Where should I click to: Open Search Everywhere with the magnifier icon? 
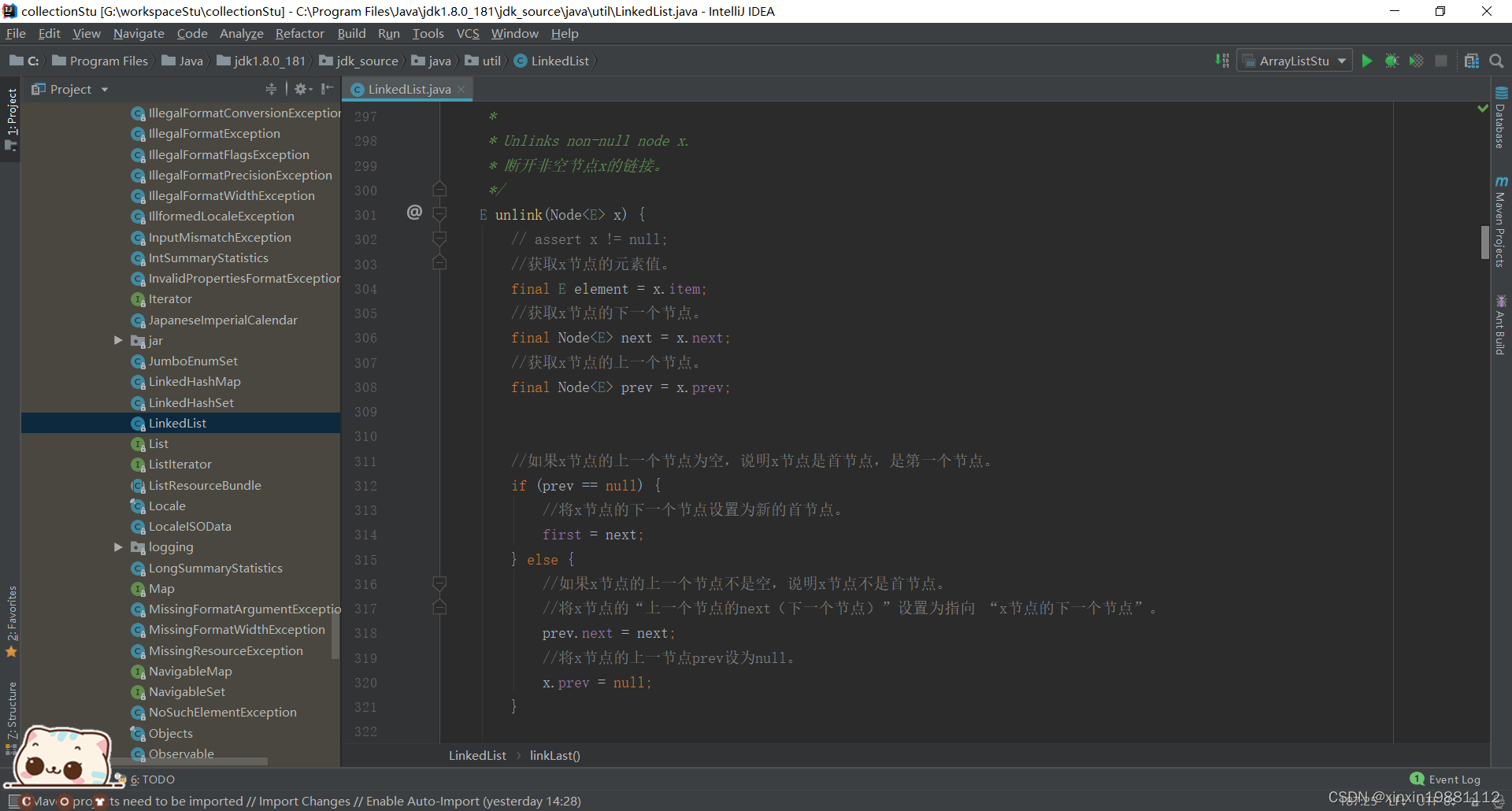coord(1497,60)
